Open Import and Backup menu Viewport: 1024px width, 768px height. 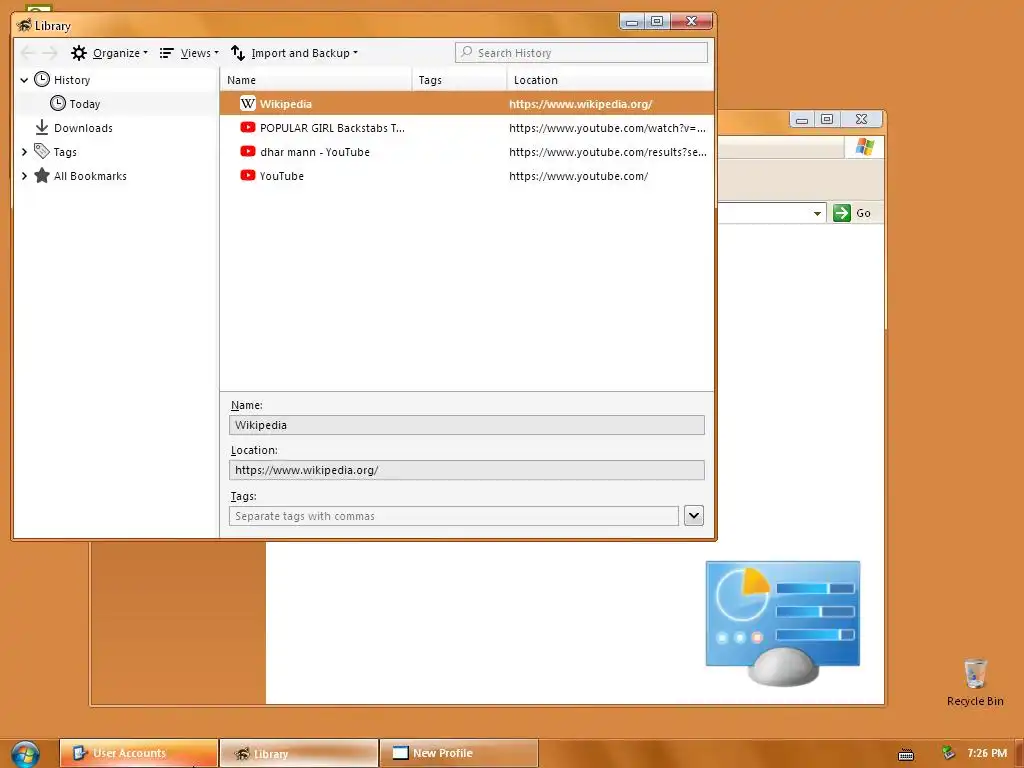(x=294, y=53)
